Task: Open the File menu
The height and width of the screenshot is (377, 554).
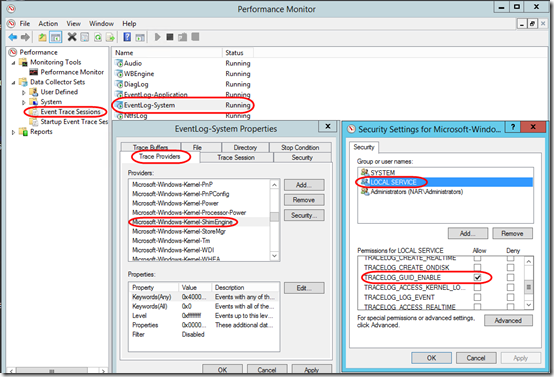Action: (25, 24)
